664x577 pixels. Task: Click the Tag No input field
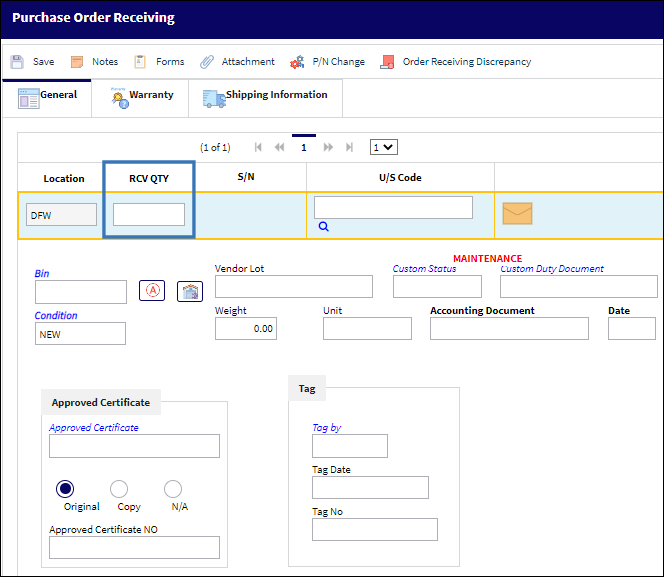(x=375, y=530)
